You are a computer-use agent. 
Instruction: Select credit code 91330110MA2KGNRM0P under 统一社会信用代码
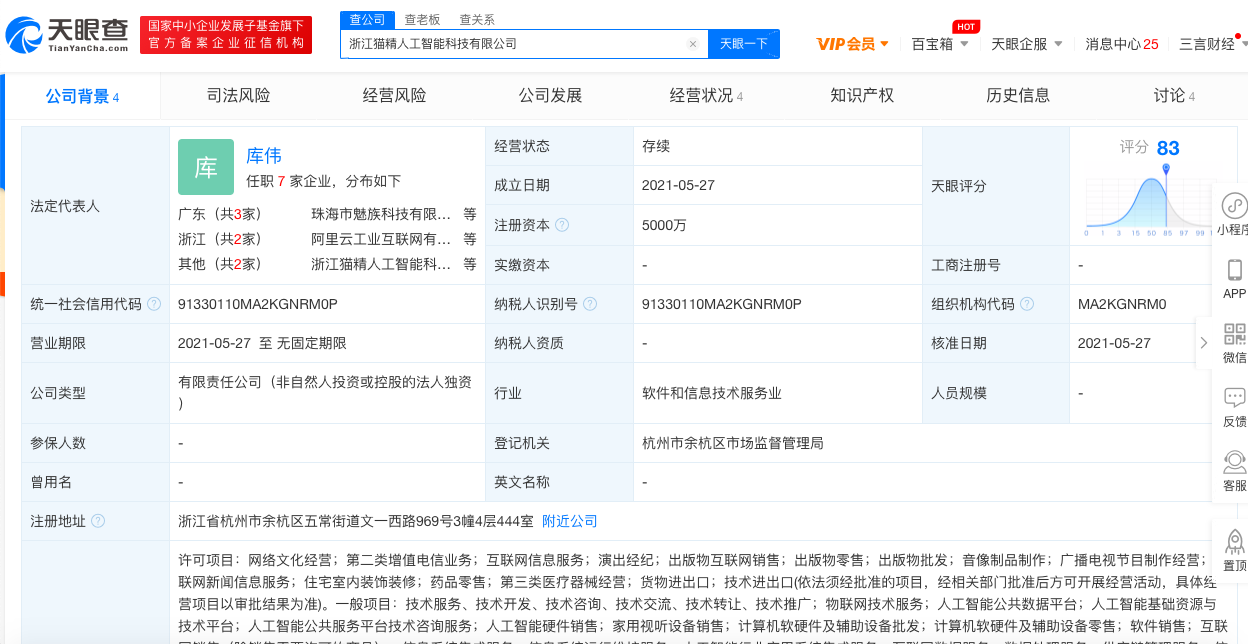pyautogui.click(x=258, y=304)
